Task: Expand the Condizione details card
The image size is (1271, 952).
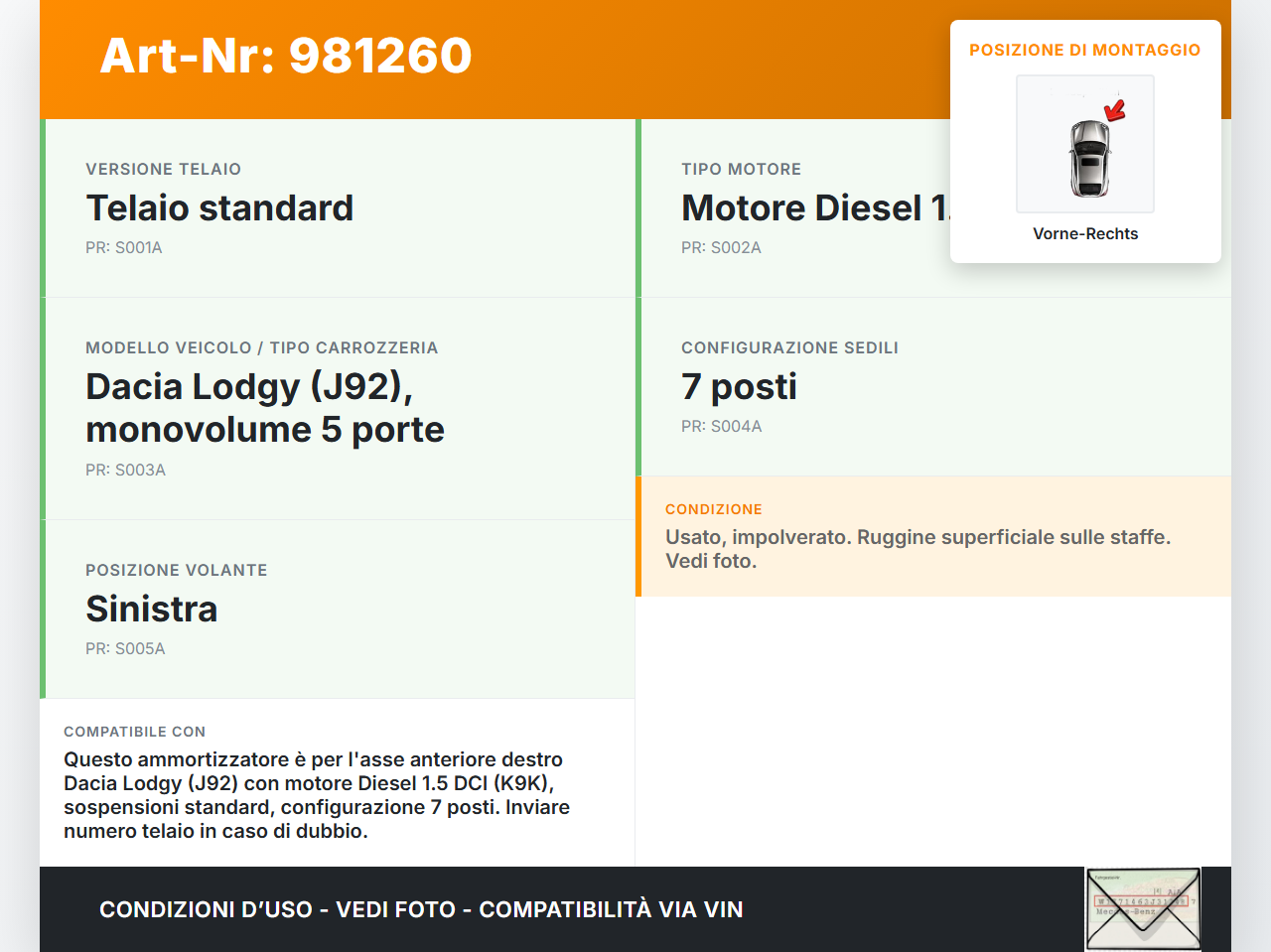Action: [x=933, y=536]
